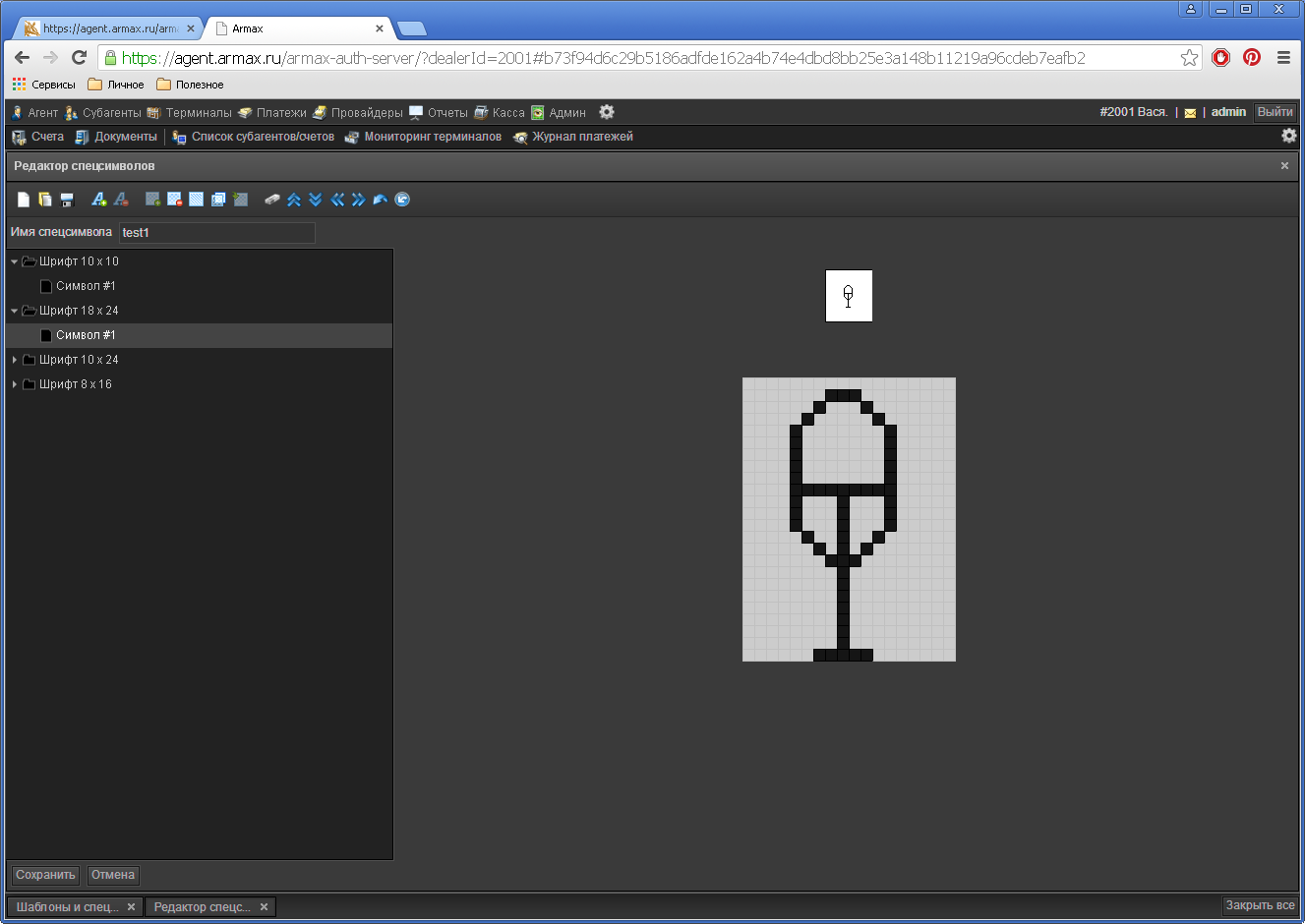Click the duplicate symbol icon
The width and height of the screenshot is (1305, 924).
(218, 200)
